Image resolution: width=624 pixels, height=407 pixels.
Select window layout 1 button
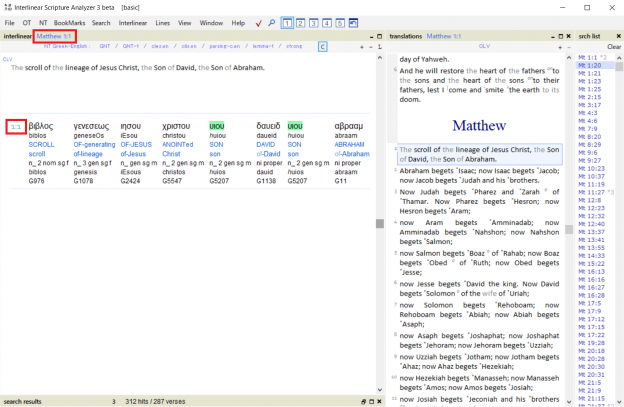[287, 23]
